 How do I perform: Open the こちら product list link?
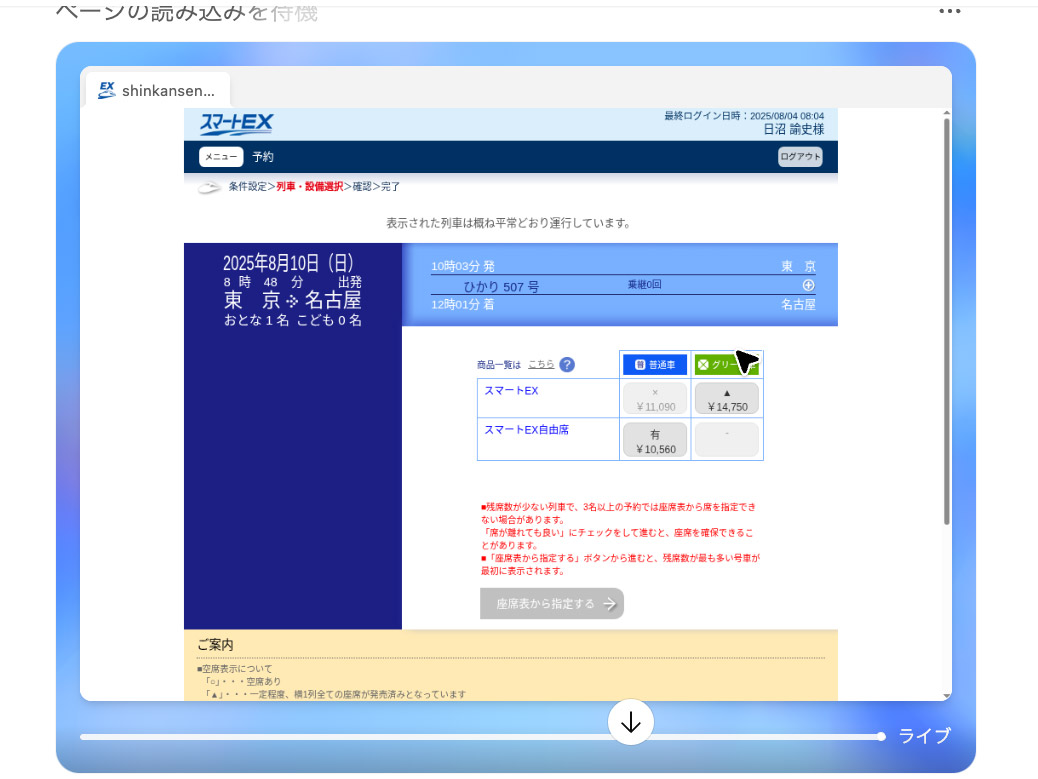(x=541, y=364)
